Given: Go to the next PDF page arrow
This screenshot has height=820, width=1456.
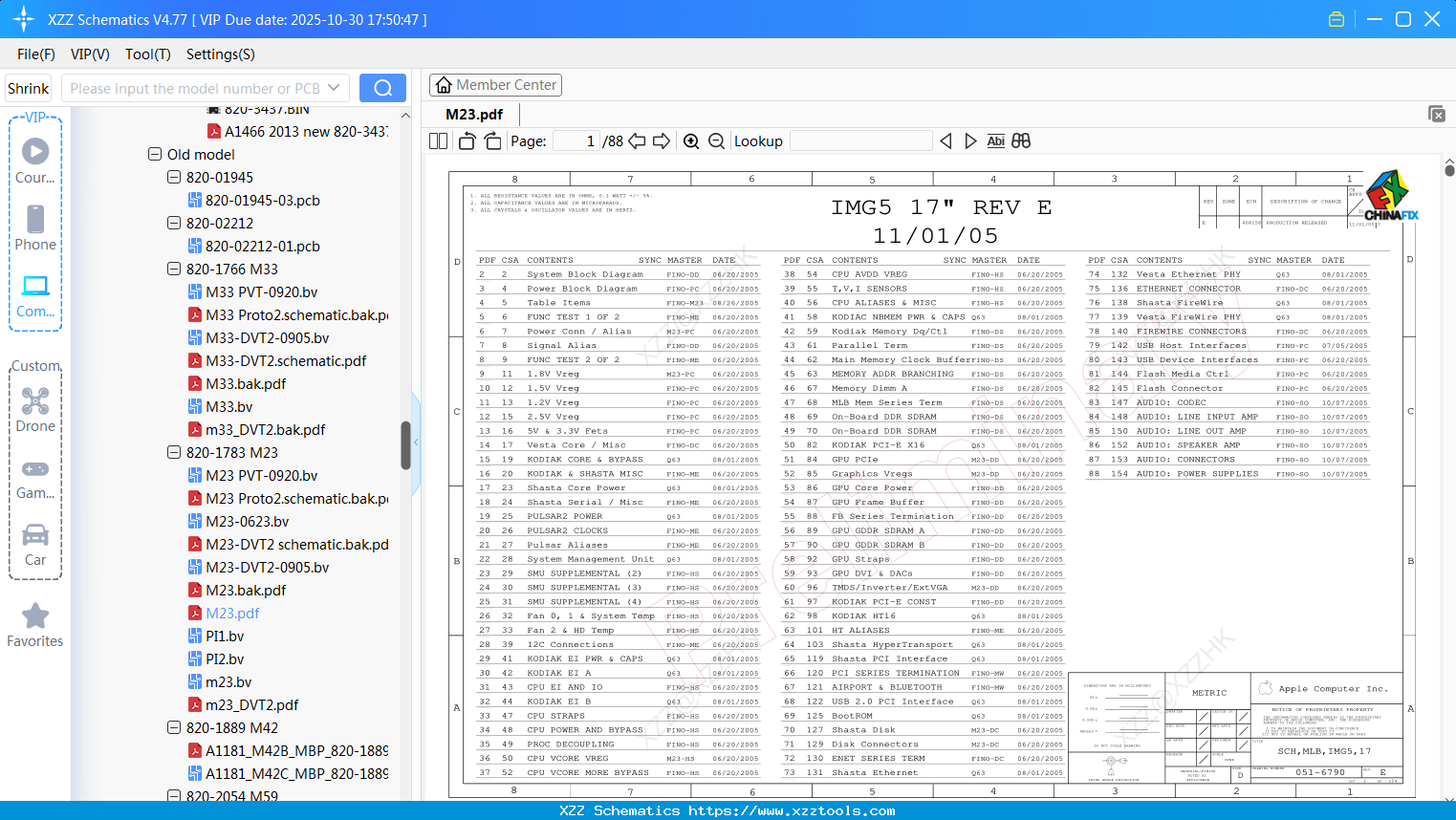Looking at the screenshot, I should 662,141.
